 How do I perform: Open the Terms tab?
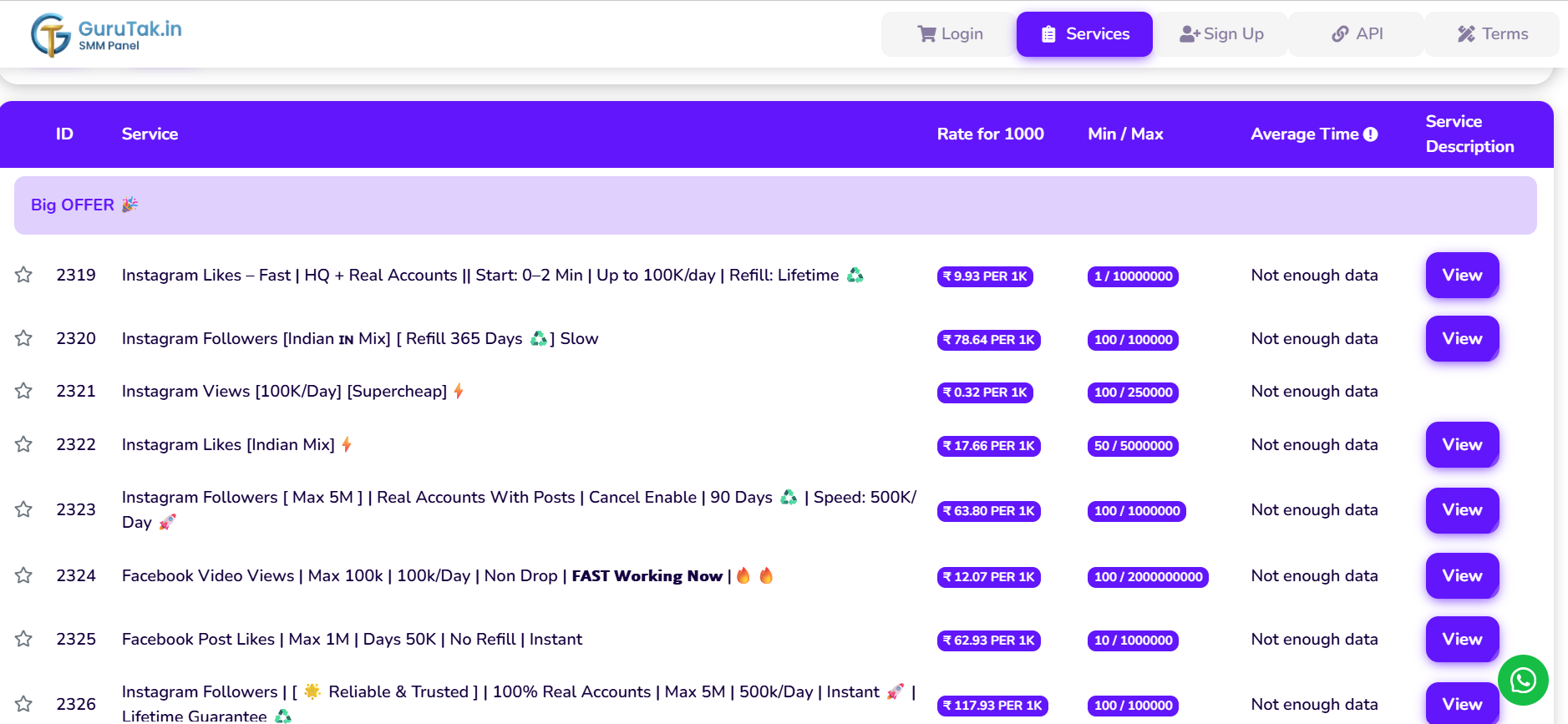1492,34
